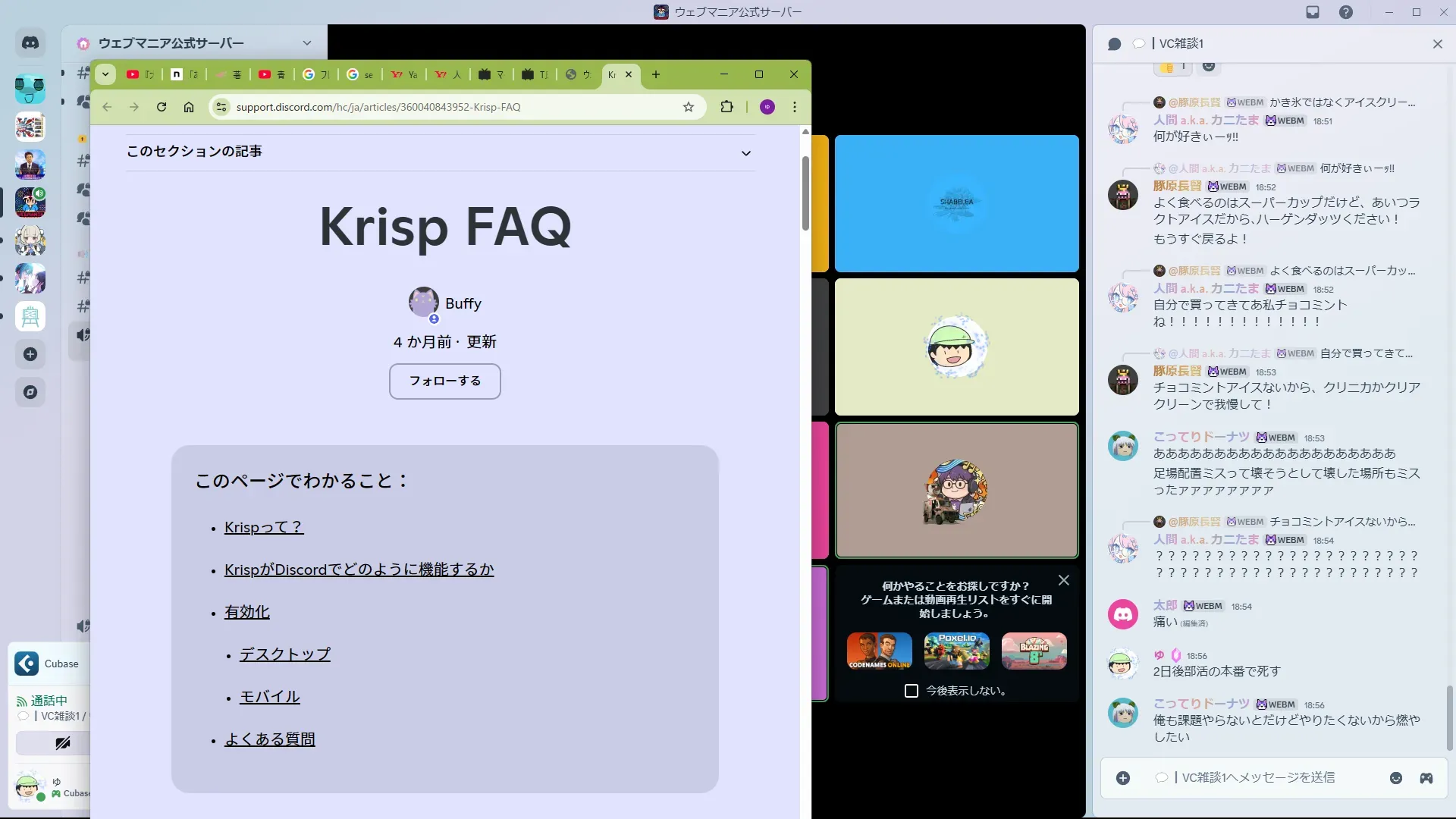Open a new Chrome tab with plus button
1456x819 pixels.
coord(656,74)
